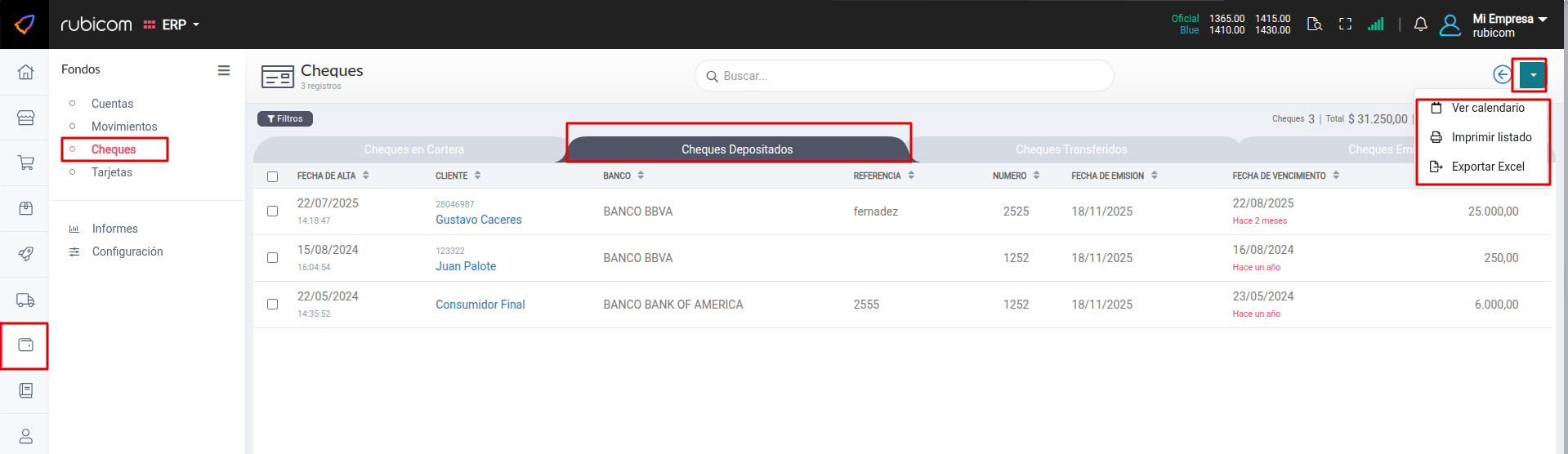This screenshot has width=1568, height=454.
Task: Tick the Consumidor Final row checkbox
Action: (273, 305)
